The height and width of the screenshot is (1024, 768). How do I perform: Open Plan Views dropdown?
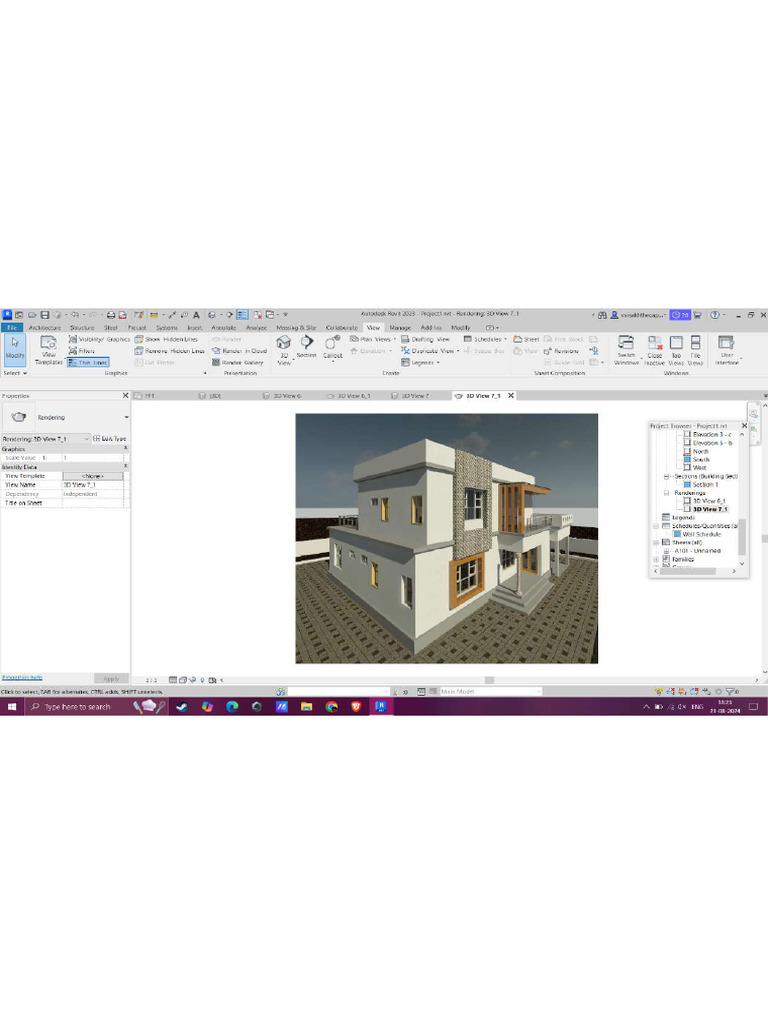(x=373, y=340)
